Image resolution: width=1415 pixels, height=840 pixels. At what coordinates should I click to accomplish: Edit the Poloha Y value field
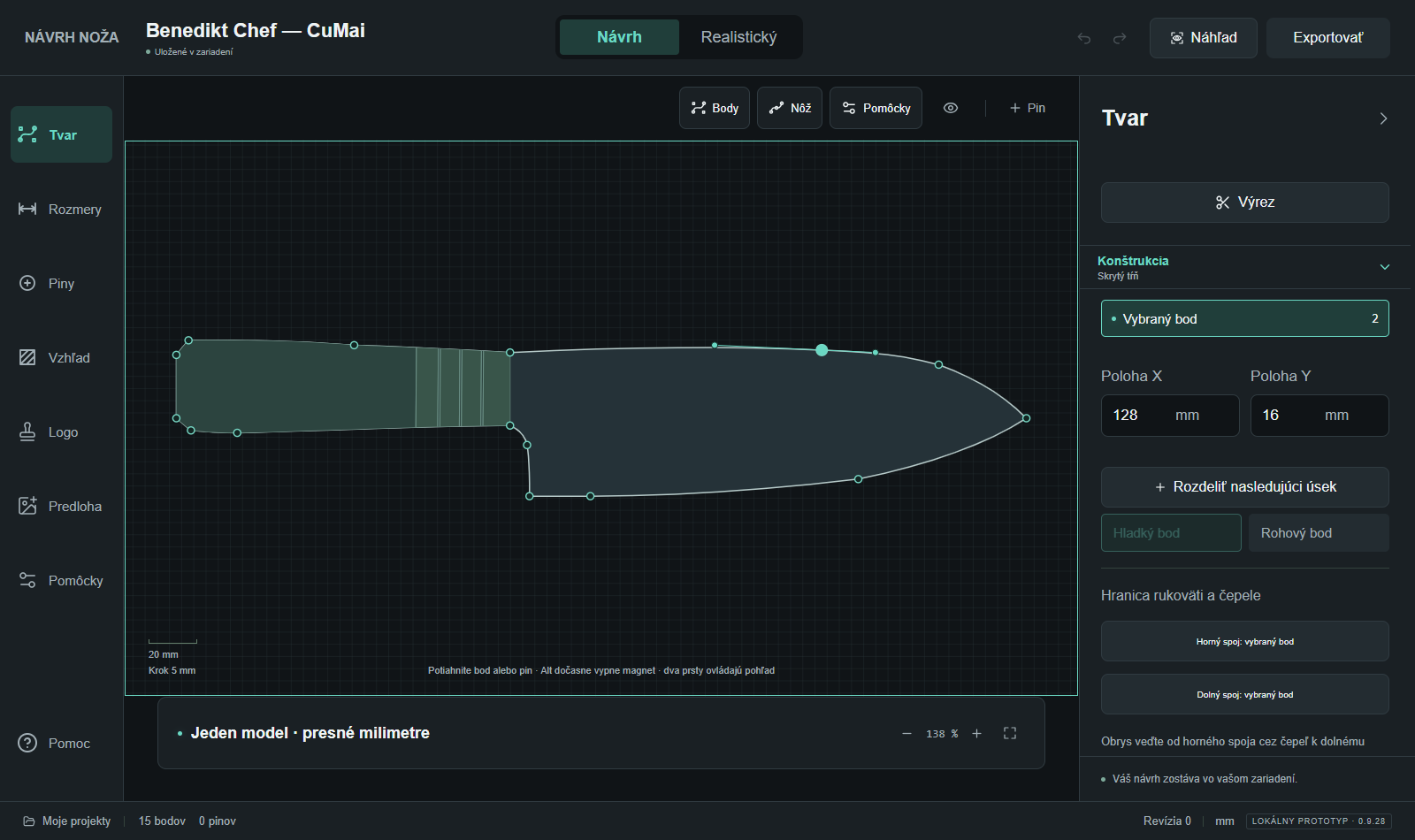[x=1319, y=416]
